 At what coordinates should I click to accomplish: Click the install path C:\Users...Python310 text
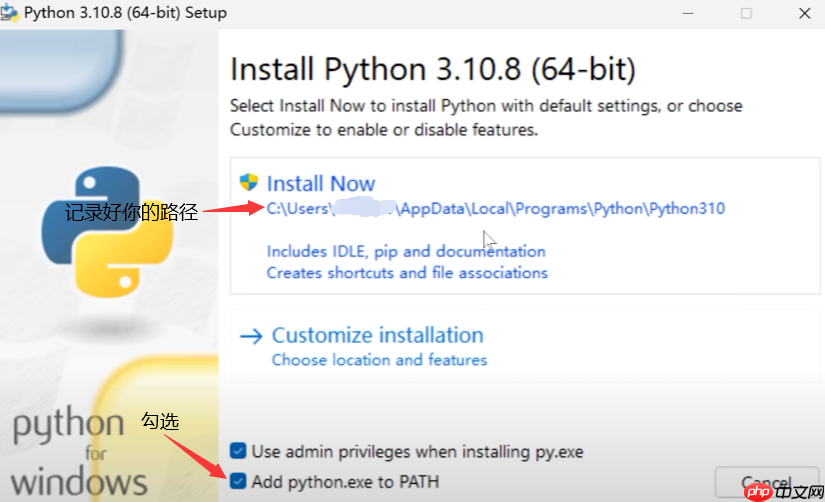[496, 208]
